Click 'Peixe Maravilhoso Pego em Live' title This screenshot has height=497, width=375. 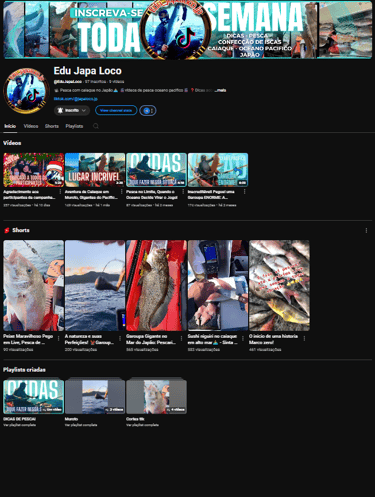coord(28,339)
